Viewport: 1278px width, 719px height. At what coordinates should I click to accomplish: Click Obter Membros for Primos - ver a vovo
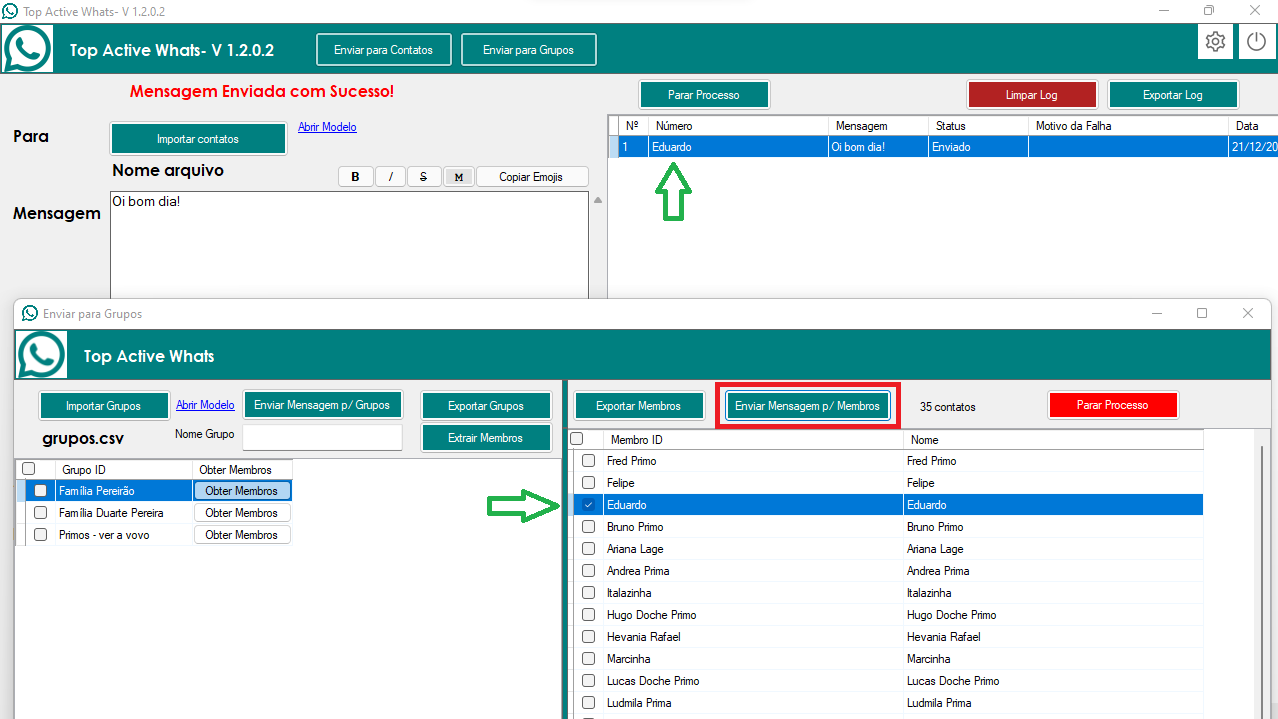(242, 535)
